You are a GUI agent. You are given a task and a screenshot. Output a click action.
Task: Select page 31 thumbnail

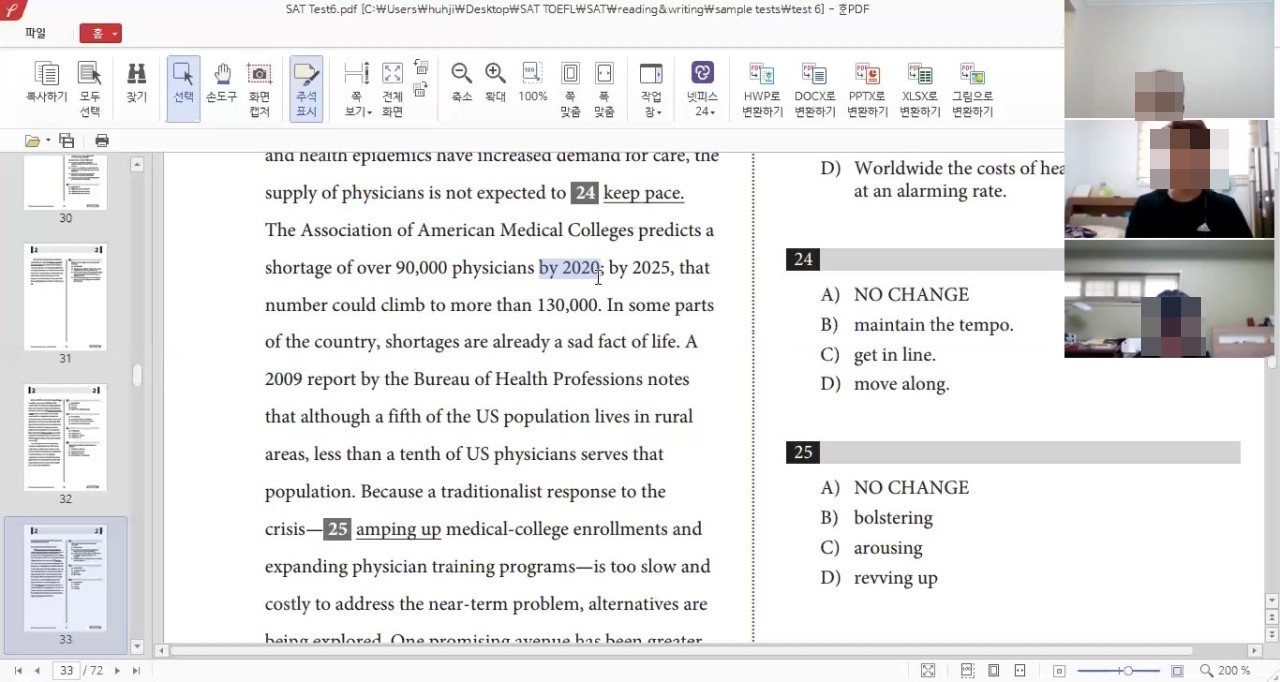65,297
